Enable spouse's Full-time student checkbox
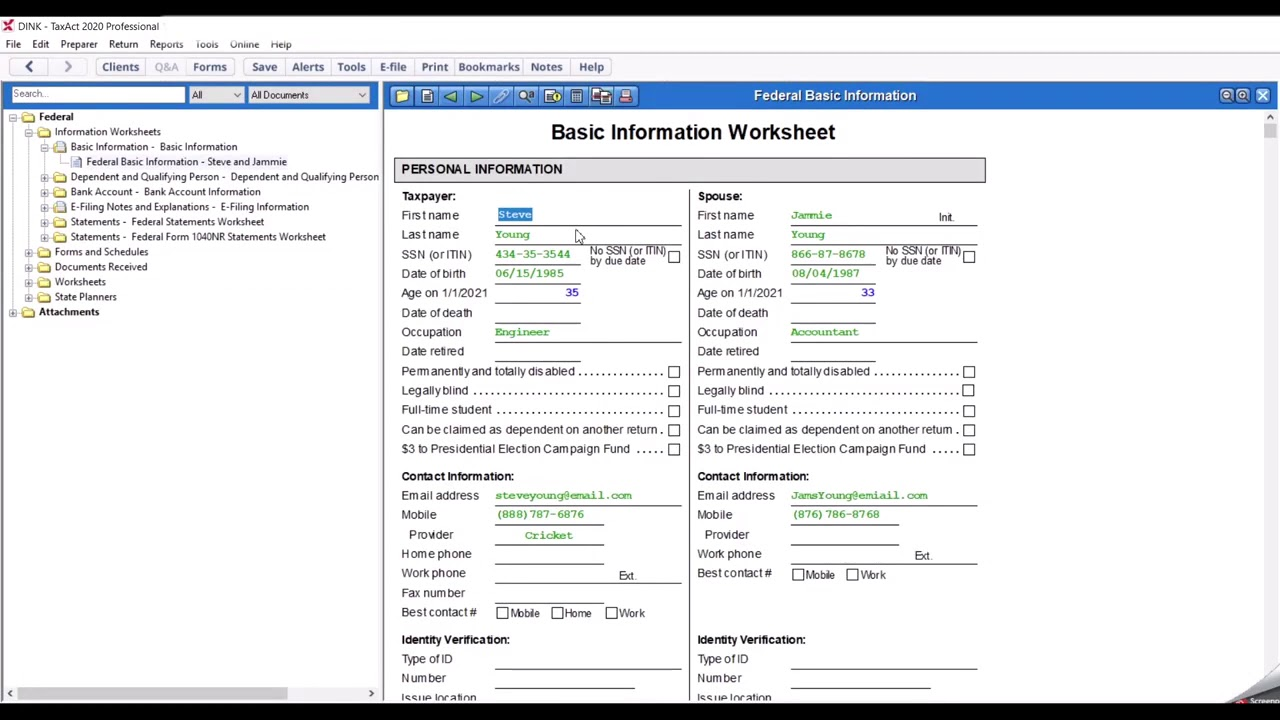This screenshot has height=720, width=1280. [x=969, y=411]
